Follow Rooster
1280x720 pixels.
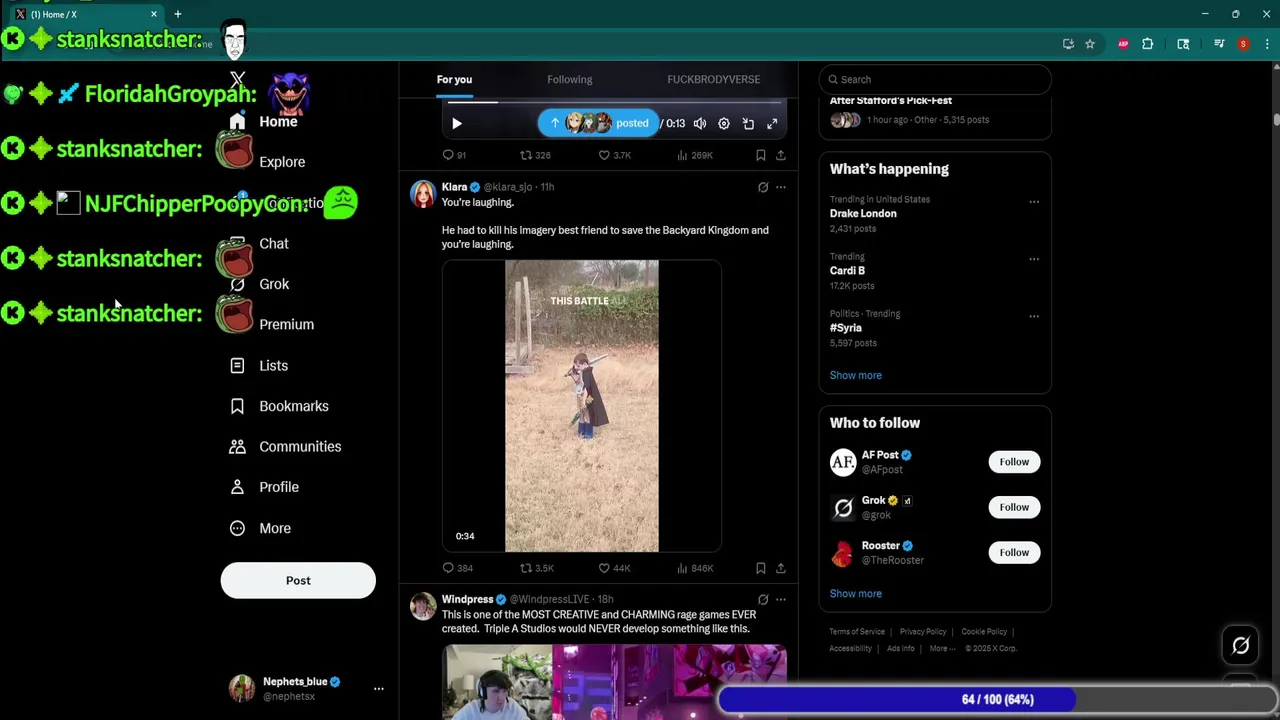(1014, 552)
